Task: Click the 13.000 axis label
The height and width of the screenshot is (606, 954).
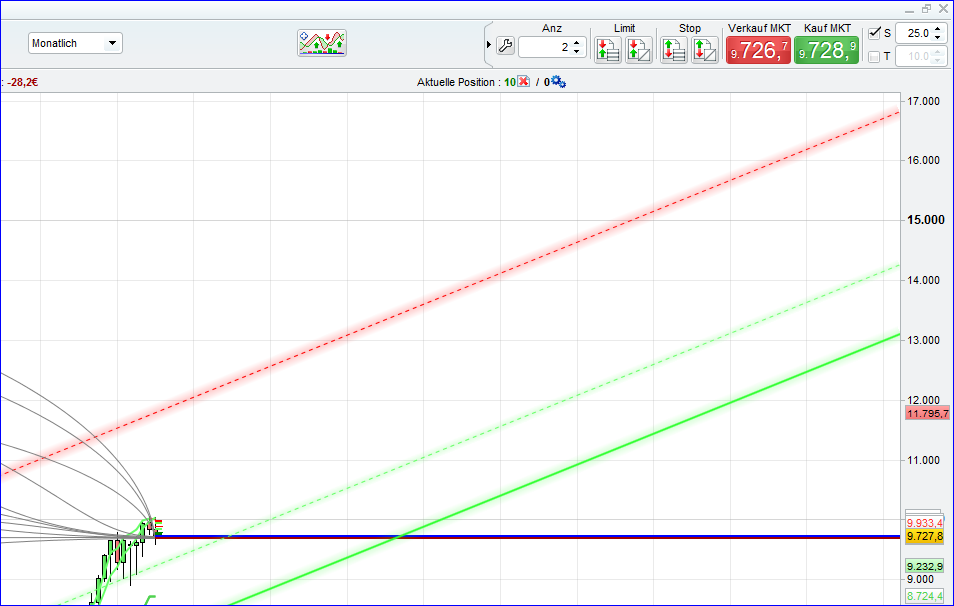Action: click(x=923, y=340)
